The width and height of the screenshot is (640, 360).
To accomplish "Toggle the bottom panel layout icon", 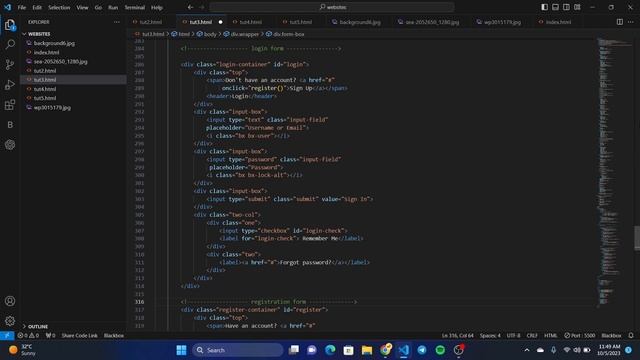I will [556, 7].
